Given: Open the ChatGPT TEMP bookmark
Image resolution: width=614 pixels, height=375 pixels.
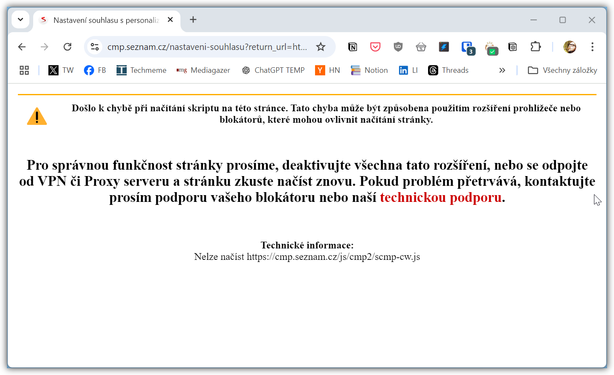Looking at the screenshot, I should (273, 70).
